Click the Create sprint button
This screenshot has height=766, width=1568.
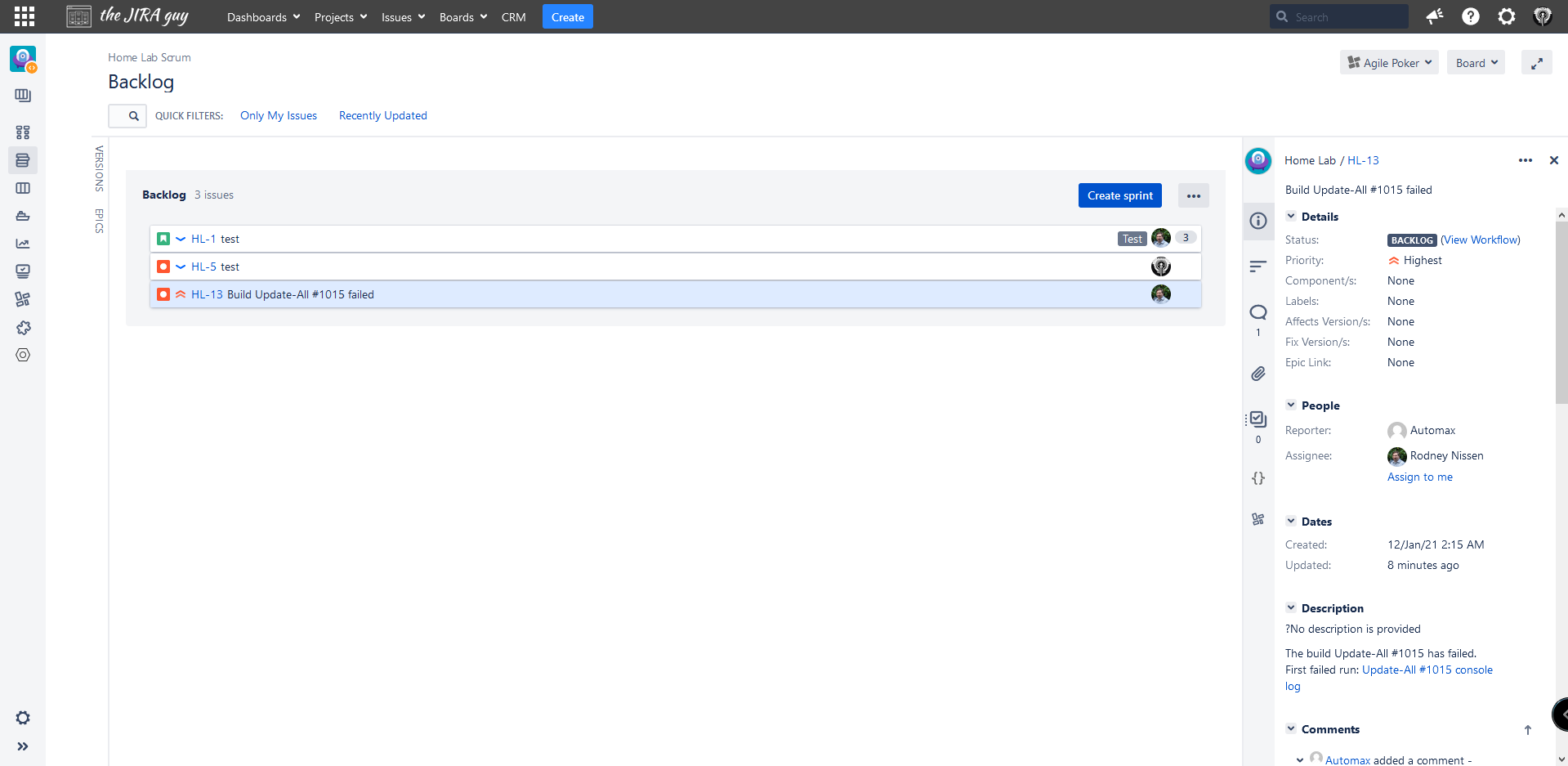[x=1119, y=195]
